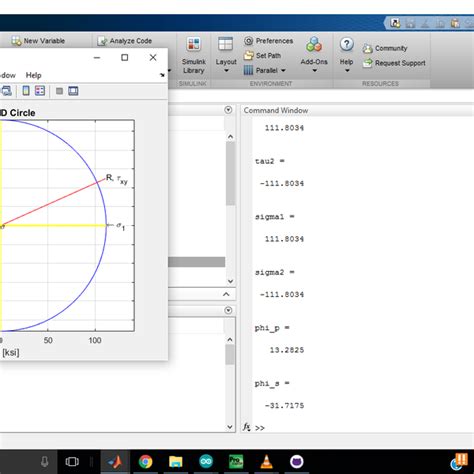Expand the Layout dropdown arrow
The image size is (474, 474).
coord(226,71)
